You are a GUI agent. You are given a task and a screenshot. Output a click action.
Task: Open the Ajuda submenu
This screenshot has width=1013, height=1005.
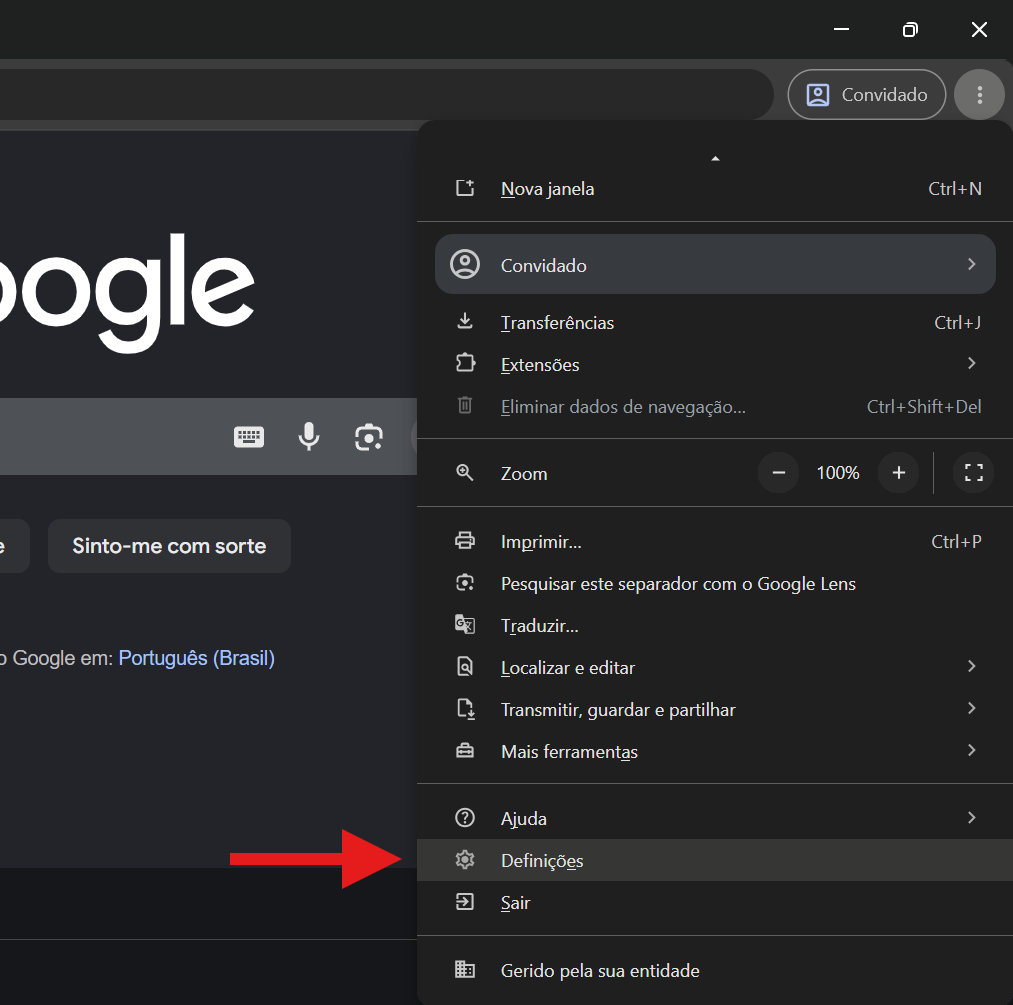[x=715, y=818]
